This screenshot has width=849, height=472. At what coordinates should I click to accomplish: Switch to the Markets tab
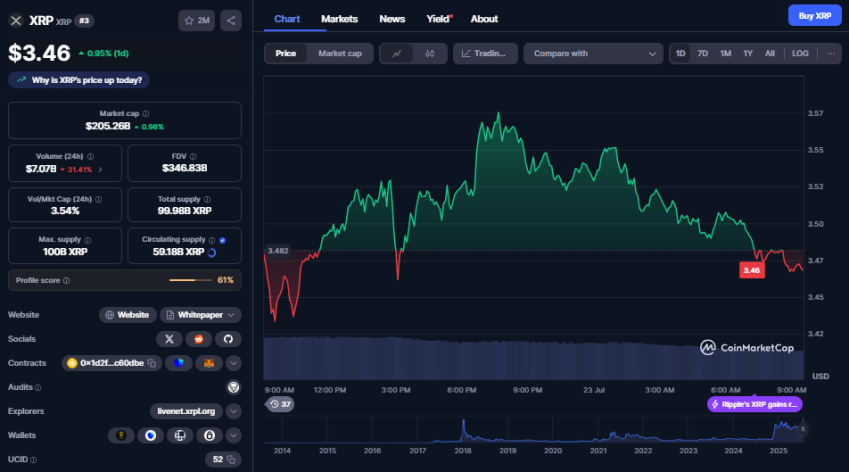(x=339, y=18)
